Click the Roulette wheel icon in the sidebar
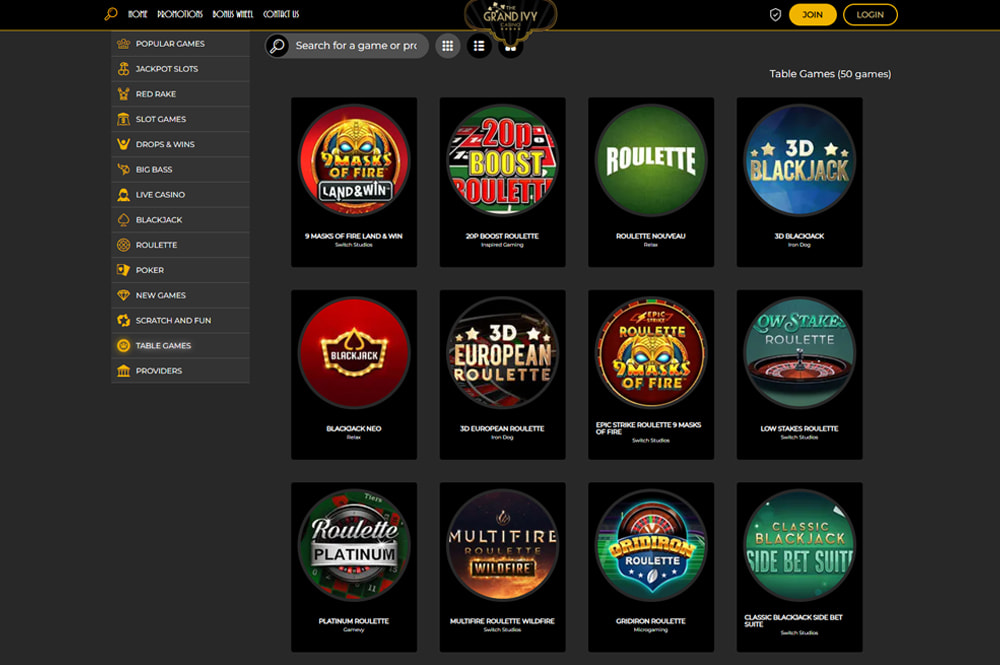This screenshot has width=1000, height=665. pyautogui.click(x=124, y=245)
